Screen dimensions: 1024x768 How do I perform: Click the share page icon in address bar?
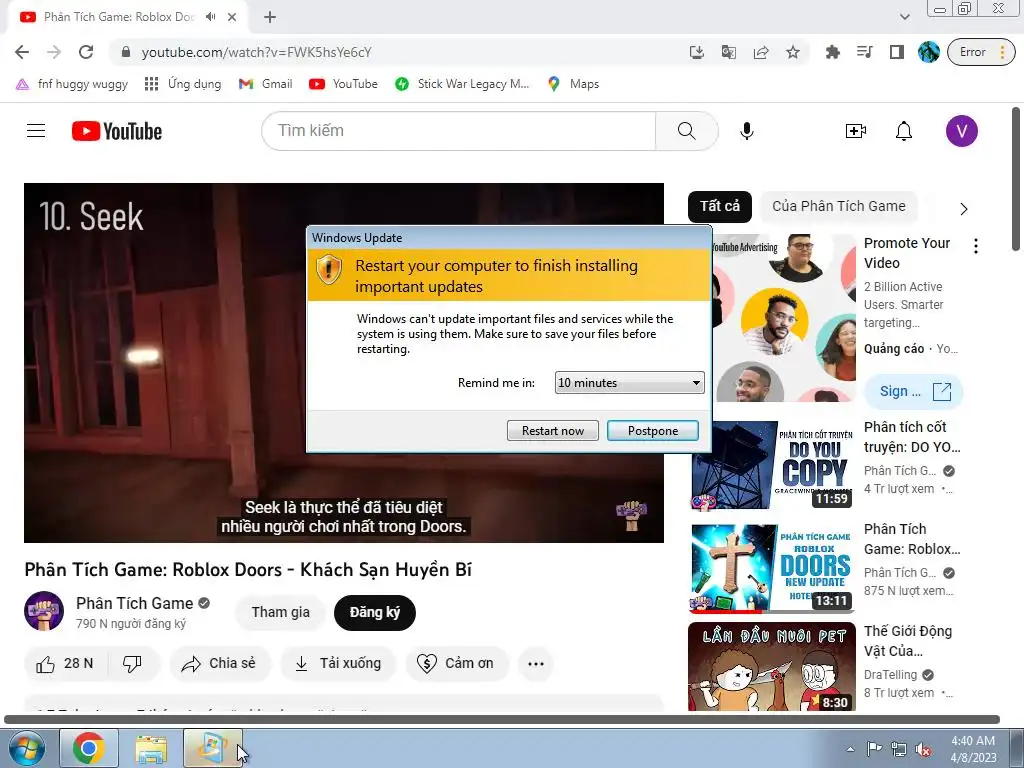tap(761, 52)
